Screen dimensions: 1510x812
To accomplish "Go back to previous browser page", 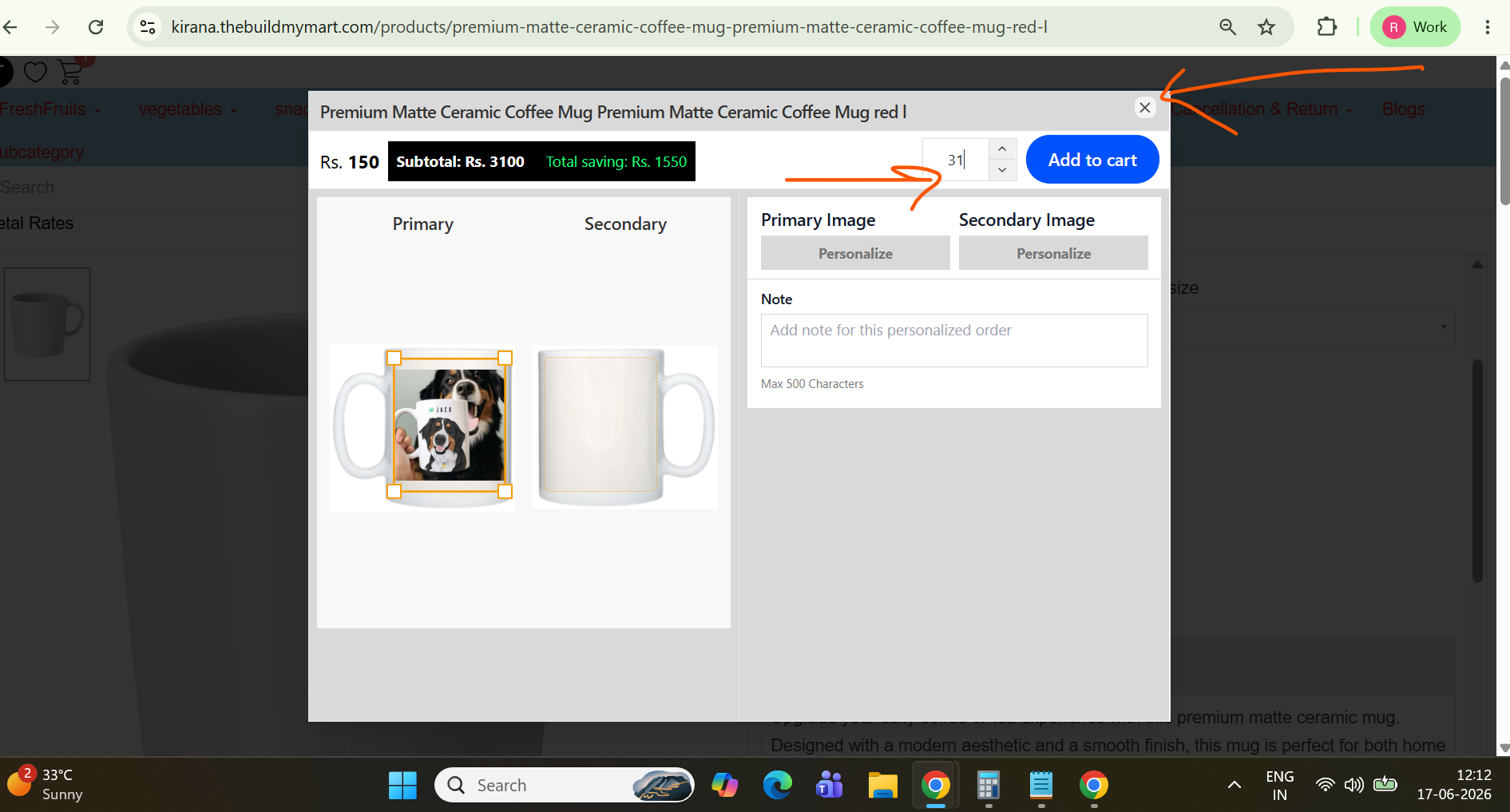I will click(x=10, y=27).
